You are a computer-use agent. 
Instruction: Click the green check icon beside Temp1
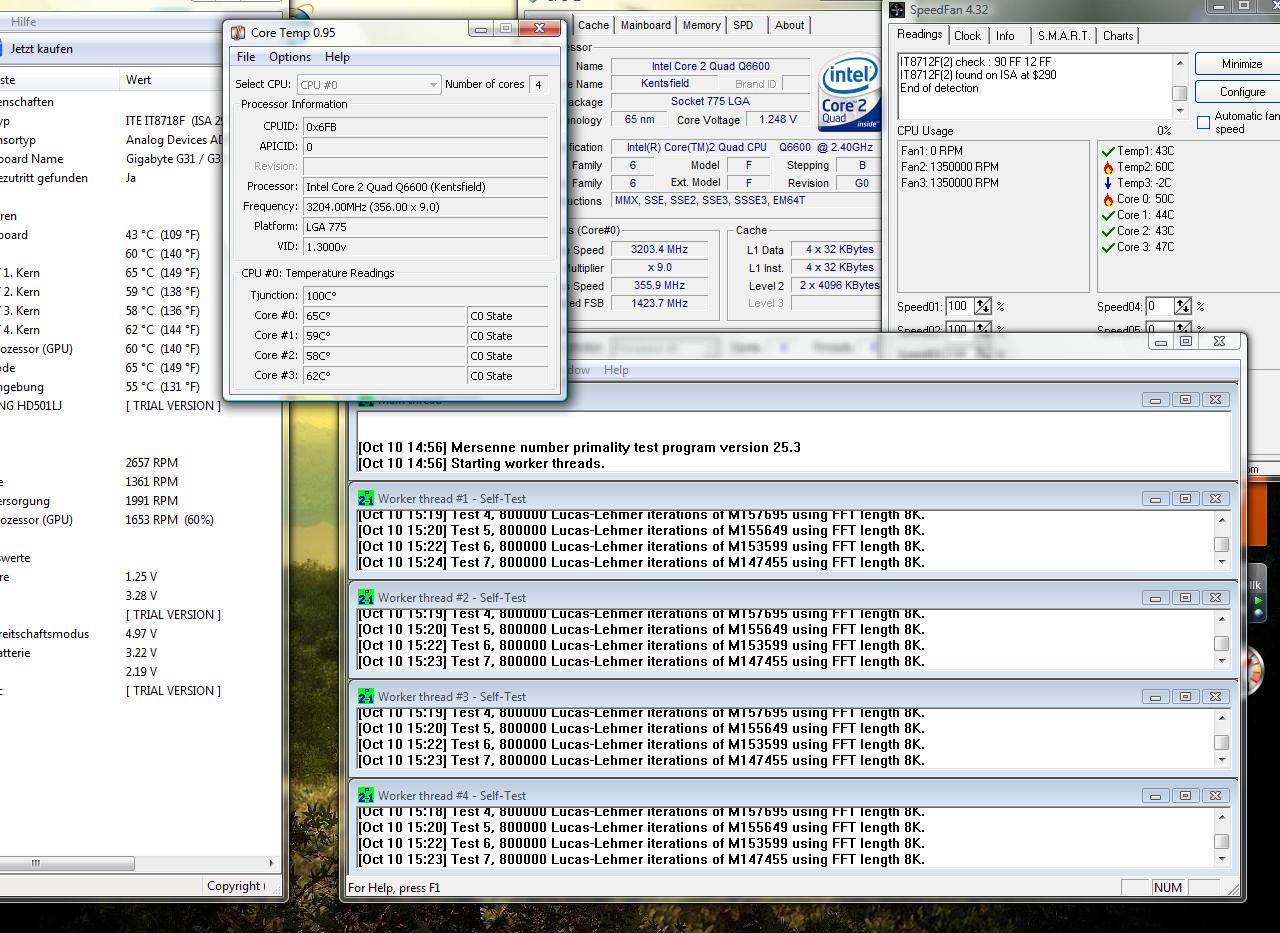coord(1108,151)
